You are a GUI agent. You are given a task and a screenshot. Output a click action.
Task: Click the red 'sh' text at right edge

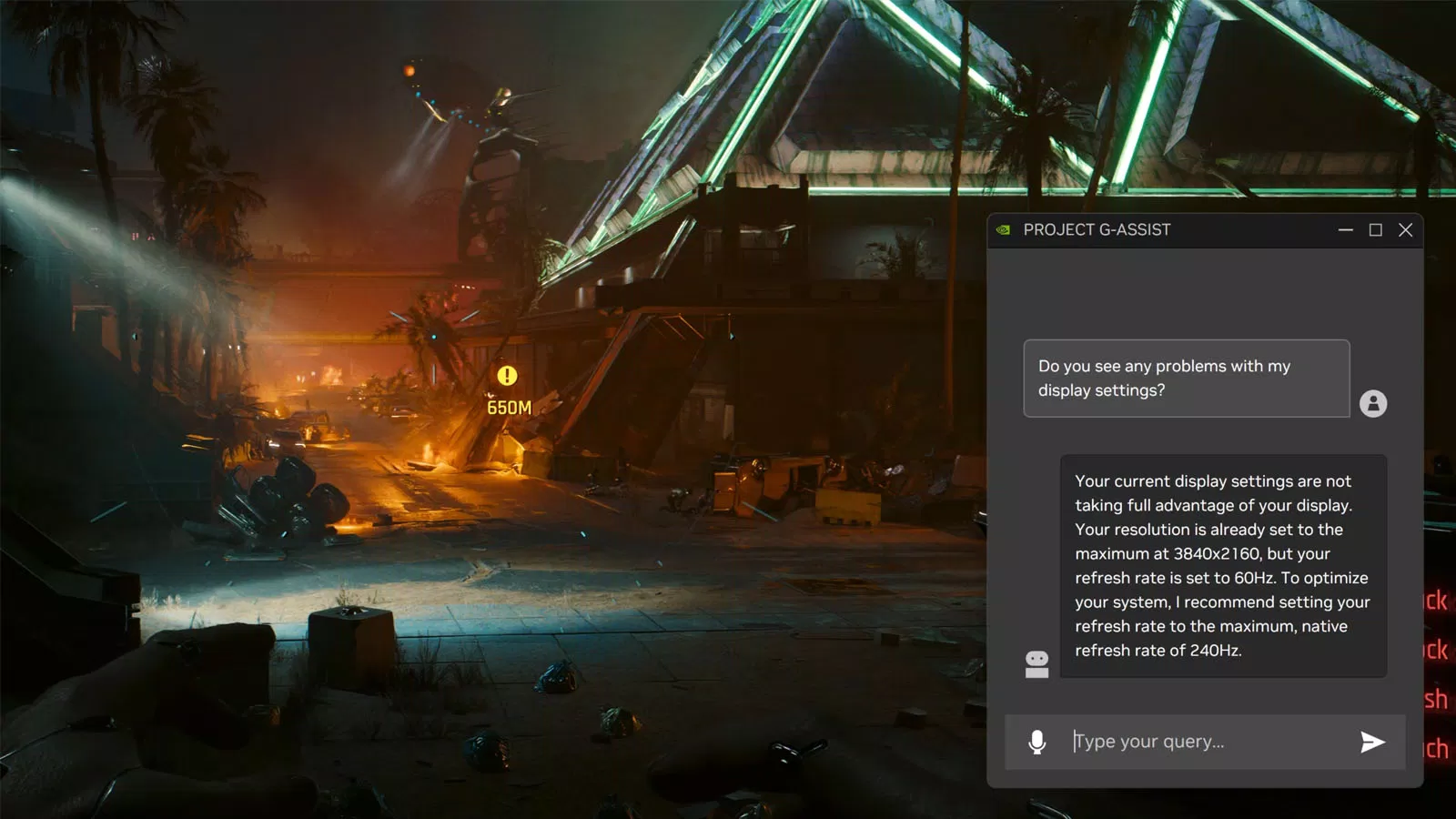[1436, 699]
